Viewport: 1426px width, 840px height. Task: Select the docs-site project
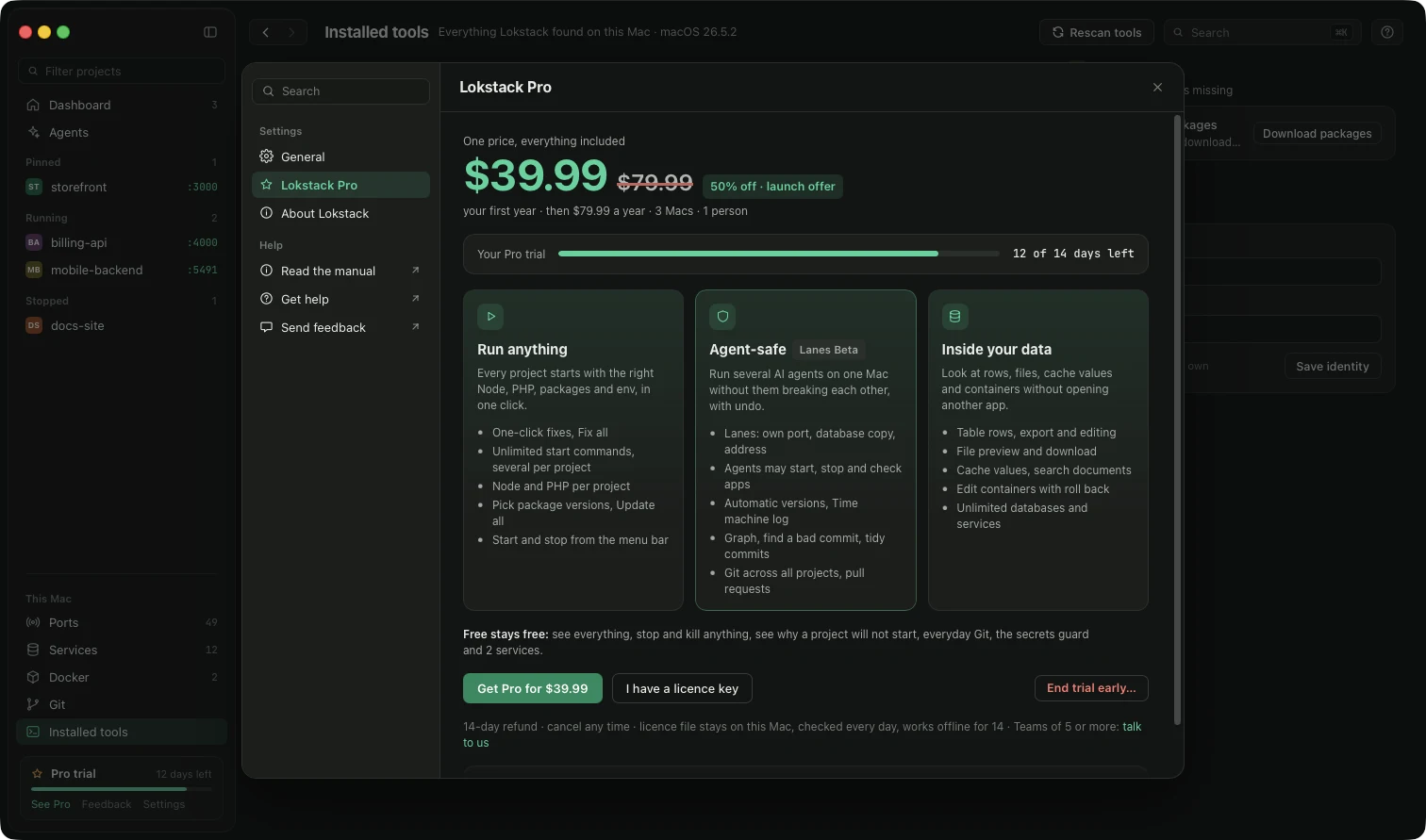[122, 325]
